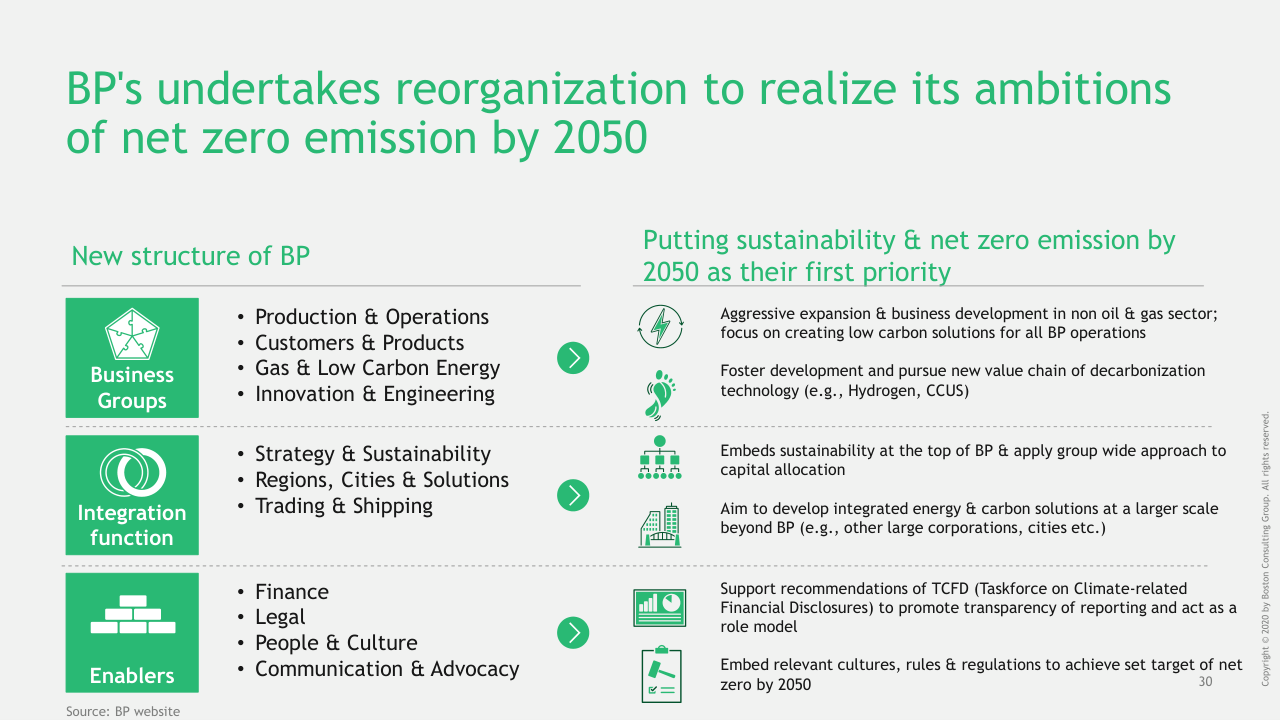Click the 'People & Culture' bullet item
Screen dimensions: 1280x720
click(336, 643)
